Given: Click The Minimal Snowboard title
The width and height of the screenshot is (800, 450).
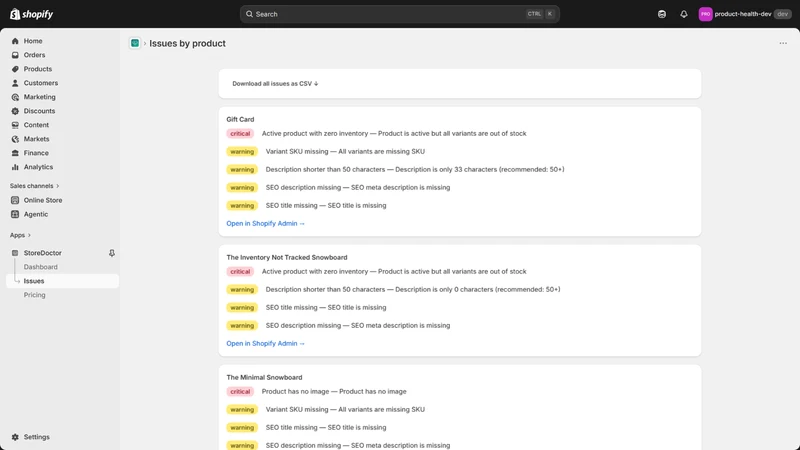Looking at the screenshot, I should tap(264, 378).
